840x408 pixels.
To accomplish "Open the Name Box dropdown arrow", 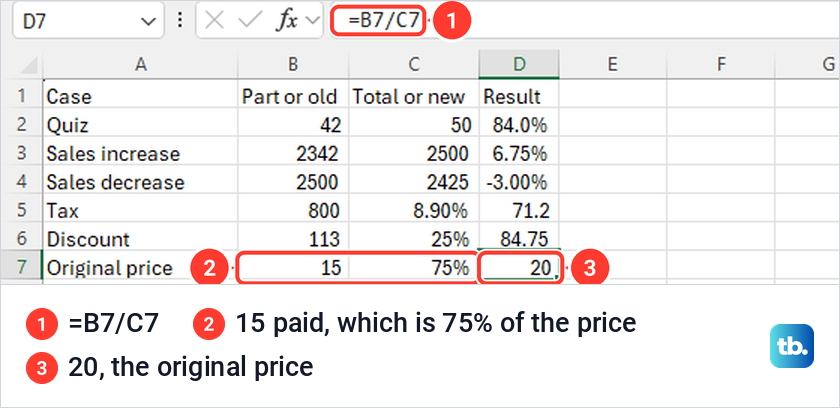I will click(x=147, y=21).
